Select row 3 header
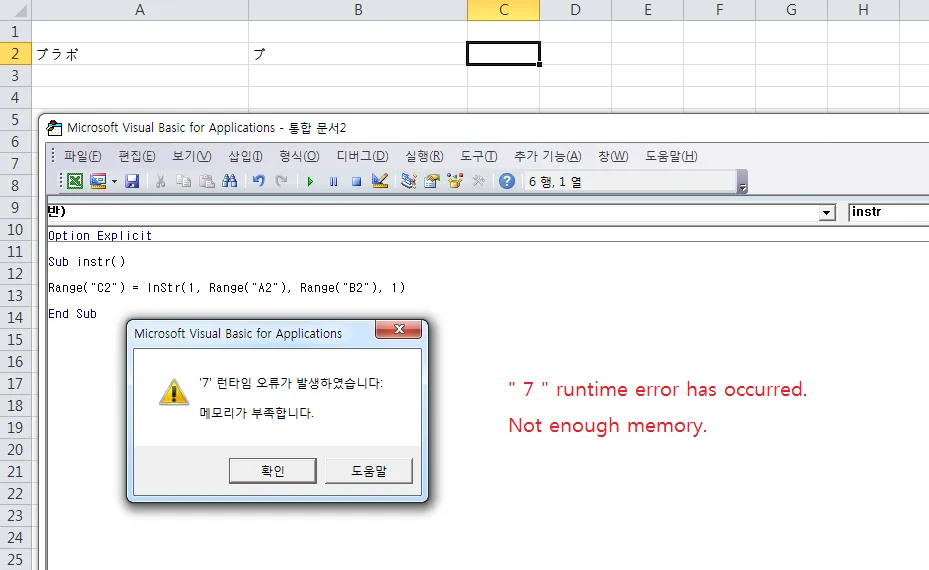The height and width of the screenshot is (570, 929). click(x=15, y=76)
